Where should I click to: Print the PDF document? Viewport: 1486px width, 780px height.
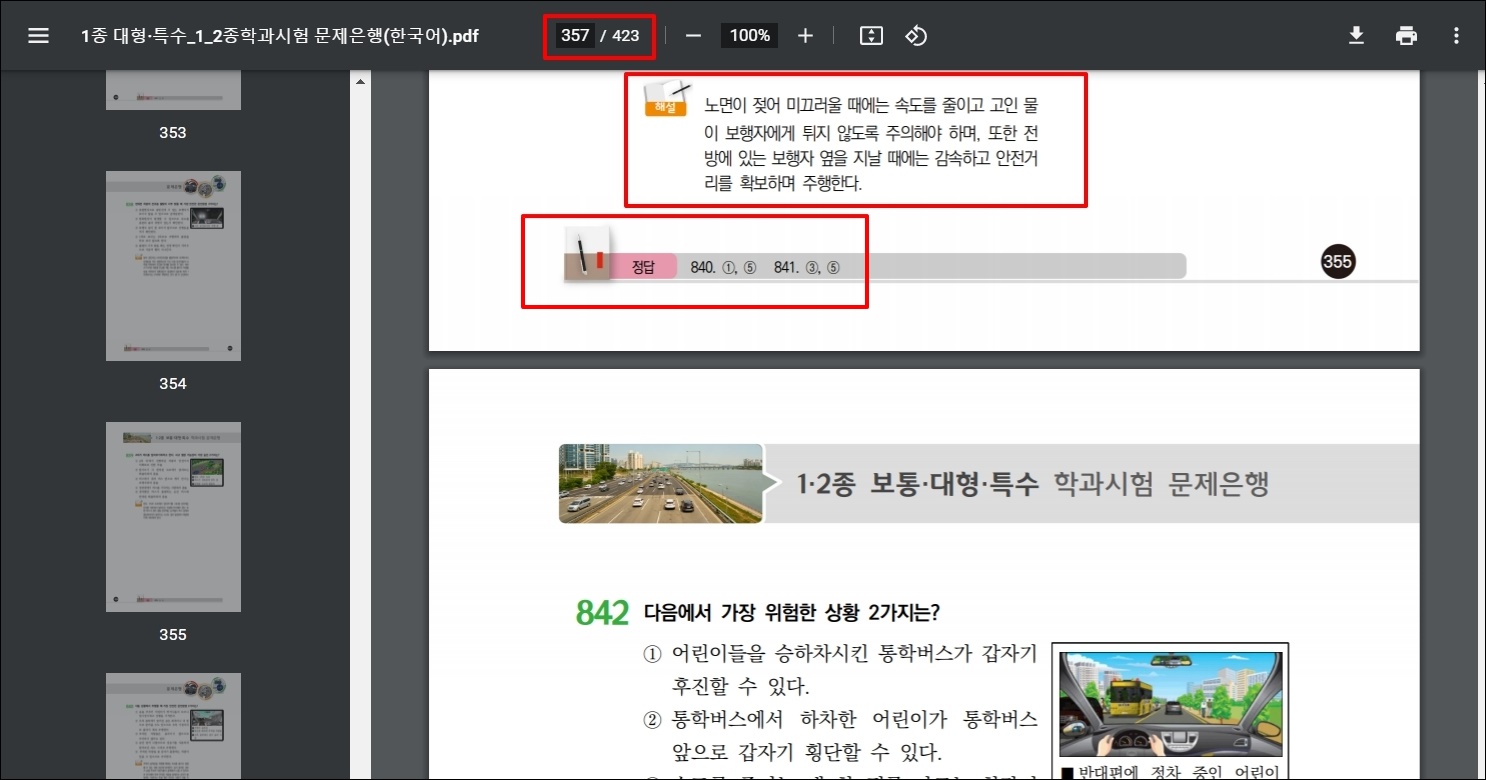click(1406, 36)
